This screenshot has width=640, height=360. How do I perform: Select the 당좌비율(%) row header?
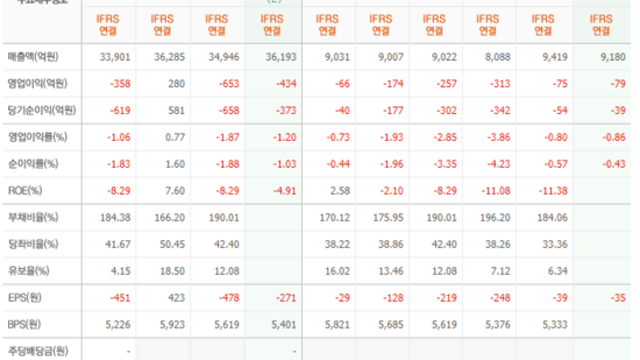tap(33, 244)
